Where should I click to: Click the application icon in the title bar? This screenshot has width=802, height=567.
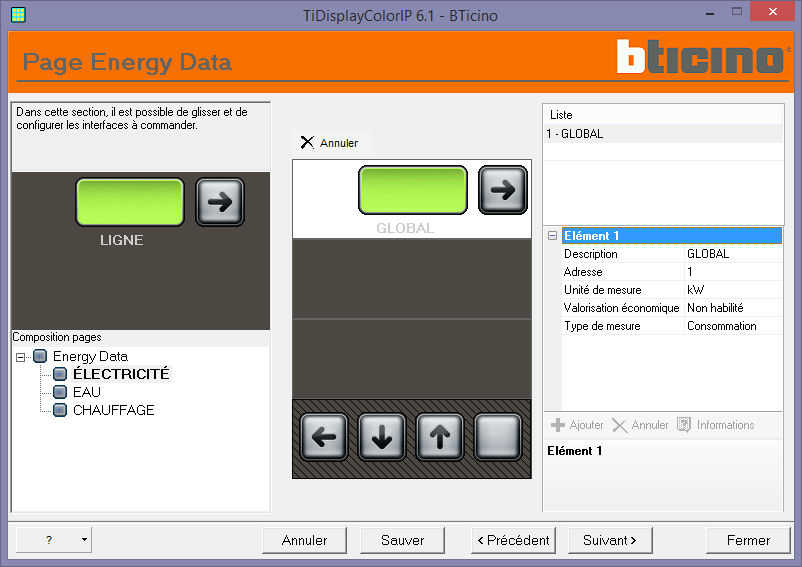[18, 15]
